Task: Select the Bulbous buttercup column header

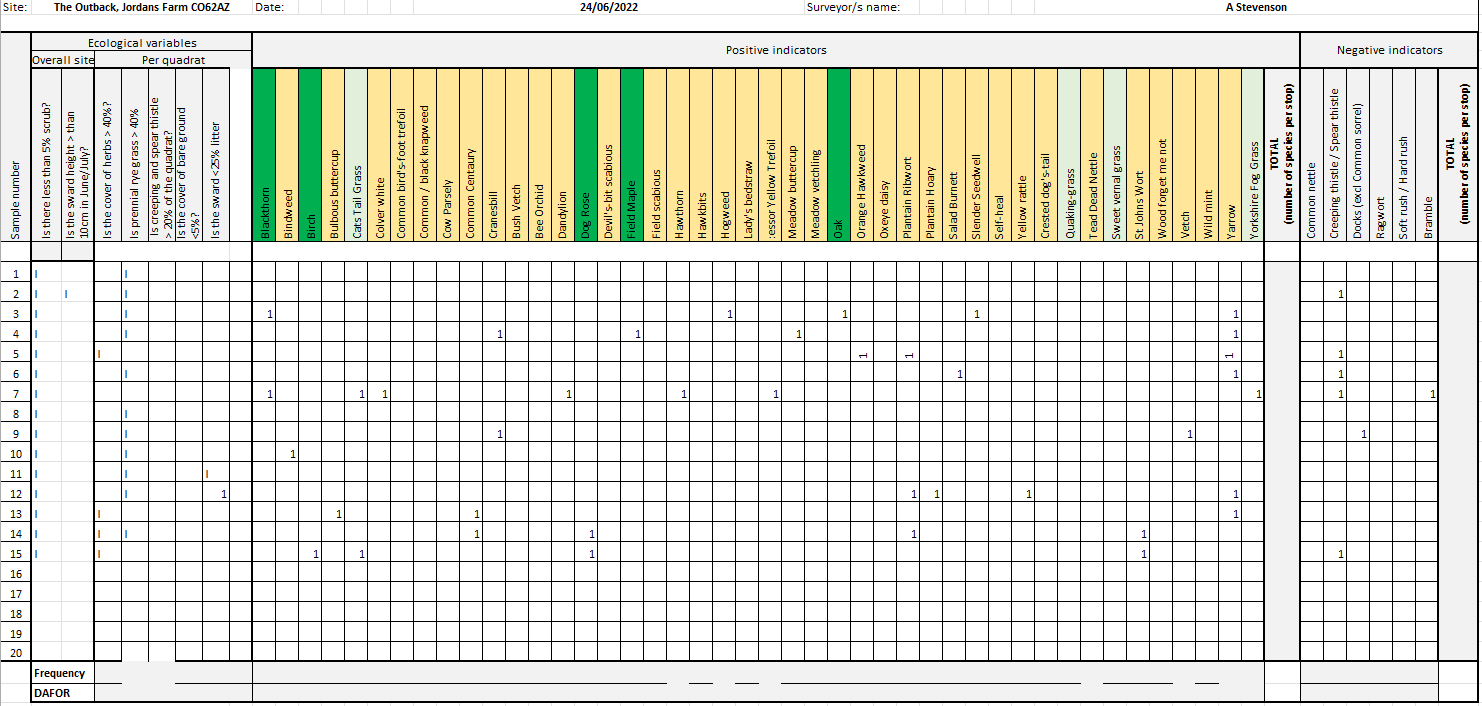Action: click(333, 154)
